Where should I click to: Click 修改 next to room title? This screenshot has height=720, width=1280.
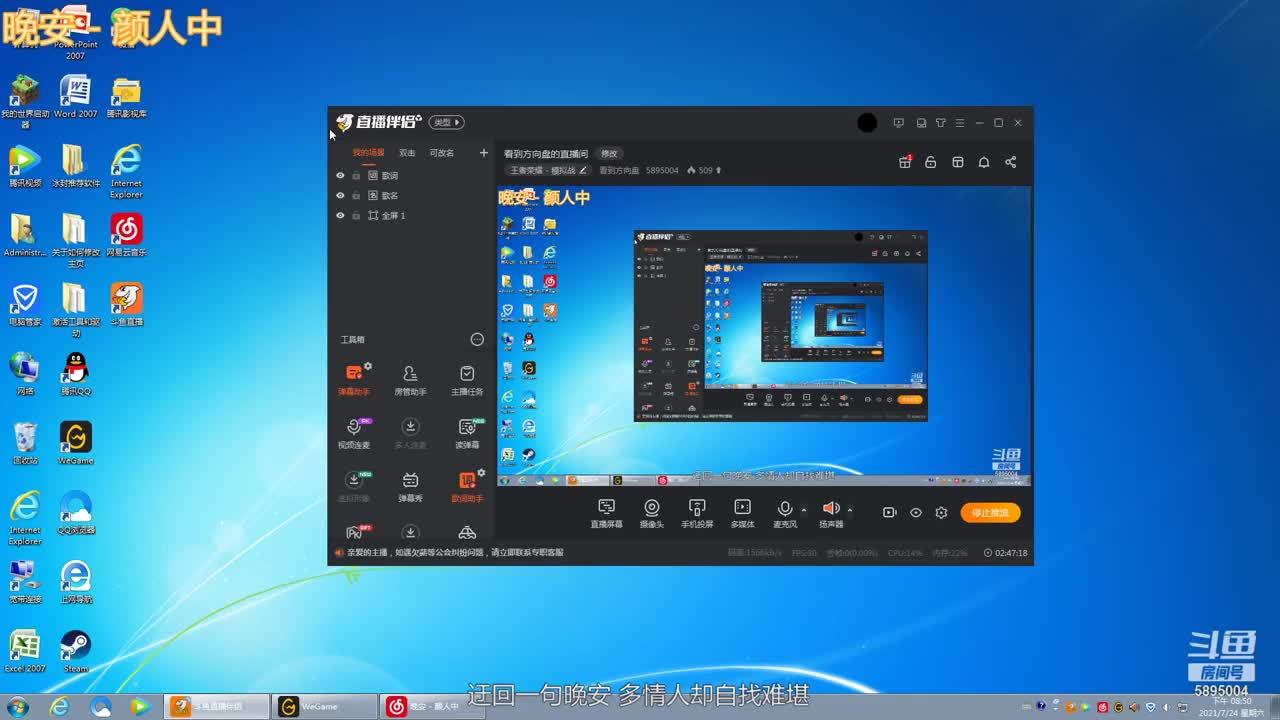click(x=609, y=154)
